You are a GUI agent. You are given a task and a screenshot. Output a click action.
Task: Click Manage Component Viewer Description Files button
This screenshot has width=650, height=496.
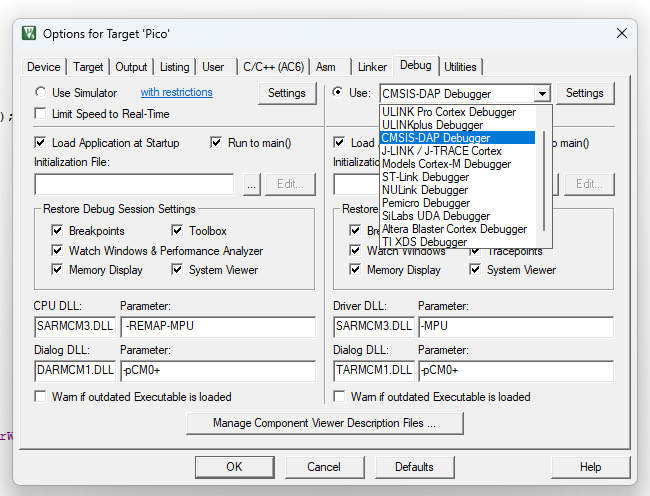tap(324, 423)
